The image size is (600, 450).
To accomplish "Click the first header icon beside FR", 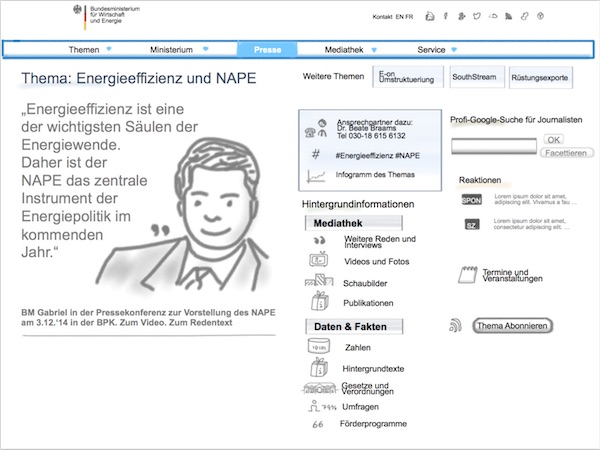I will 430,16.
